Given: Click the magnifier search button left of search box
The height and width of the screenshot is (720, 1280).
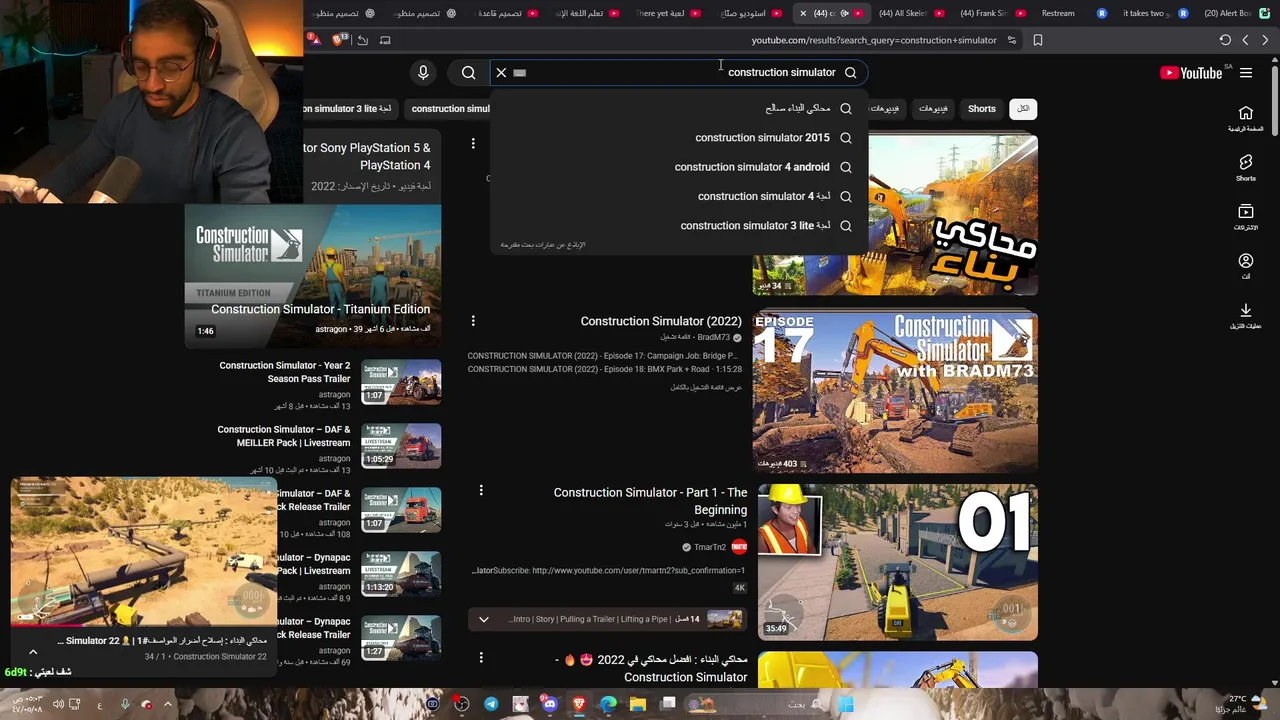Looking at the screenshot, I should tap(468, 72).
